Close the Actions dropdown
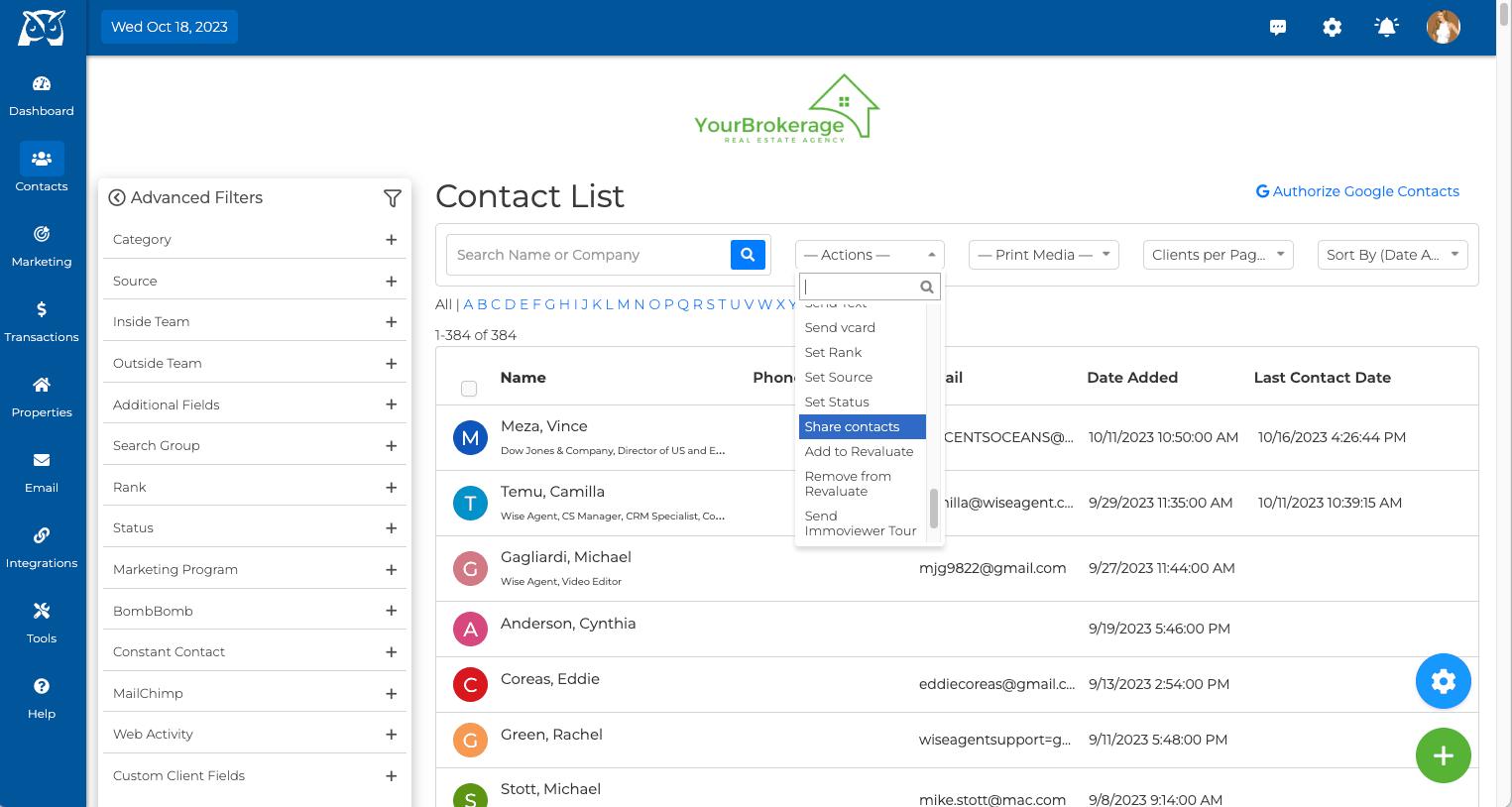1512x807 pixels. pos(870,255)
